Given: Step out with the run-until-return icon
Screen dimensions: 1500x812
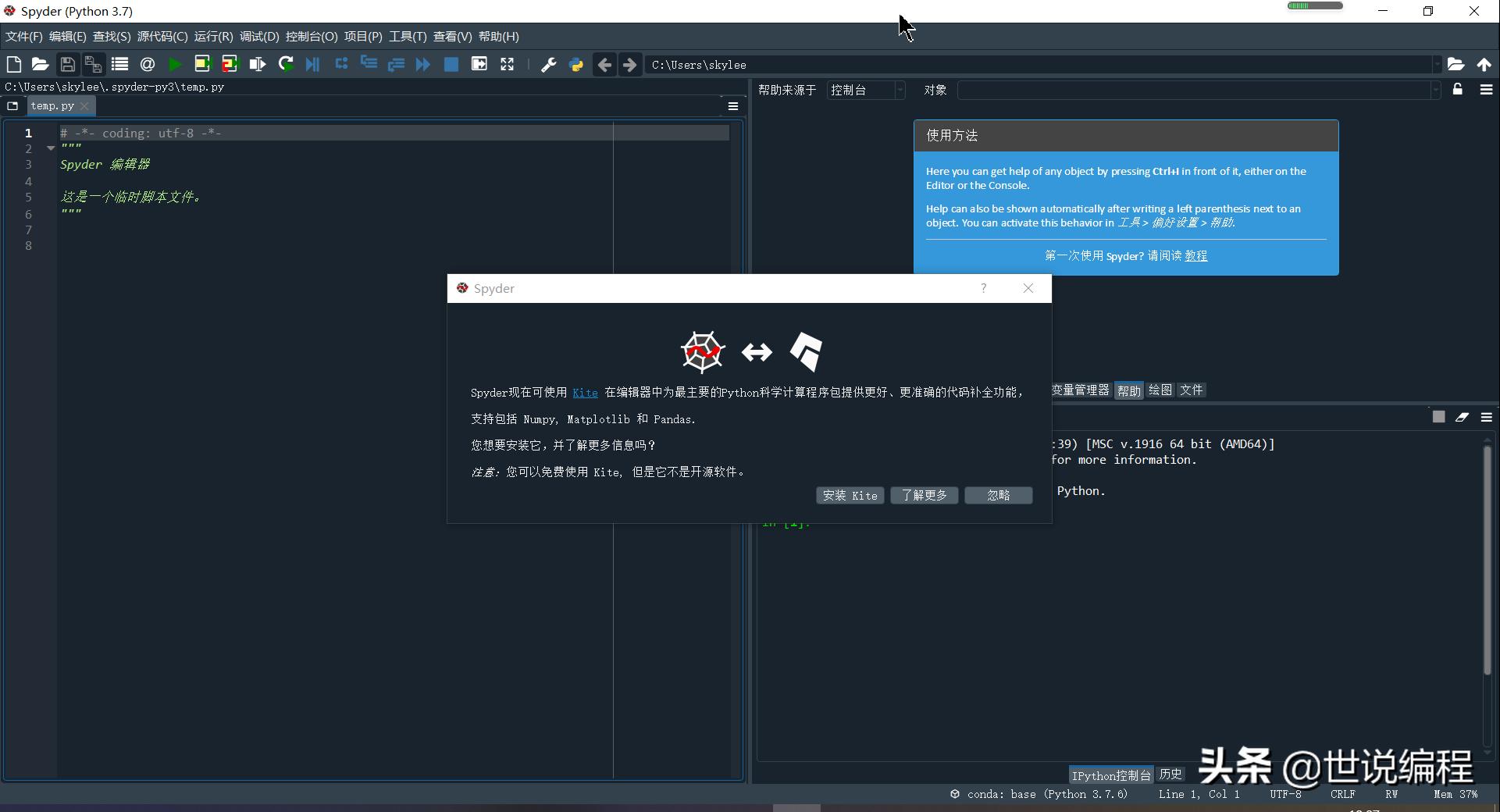Looking at the screenshot, I should 396,64.
